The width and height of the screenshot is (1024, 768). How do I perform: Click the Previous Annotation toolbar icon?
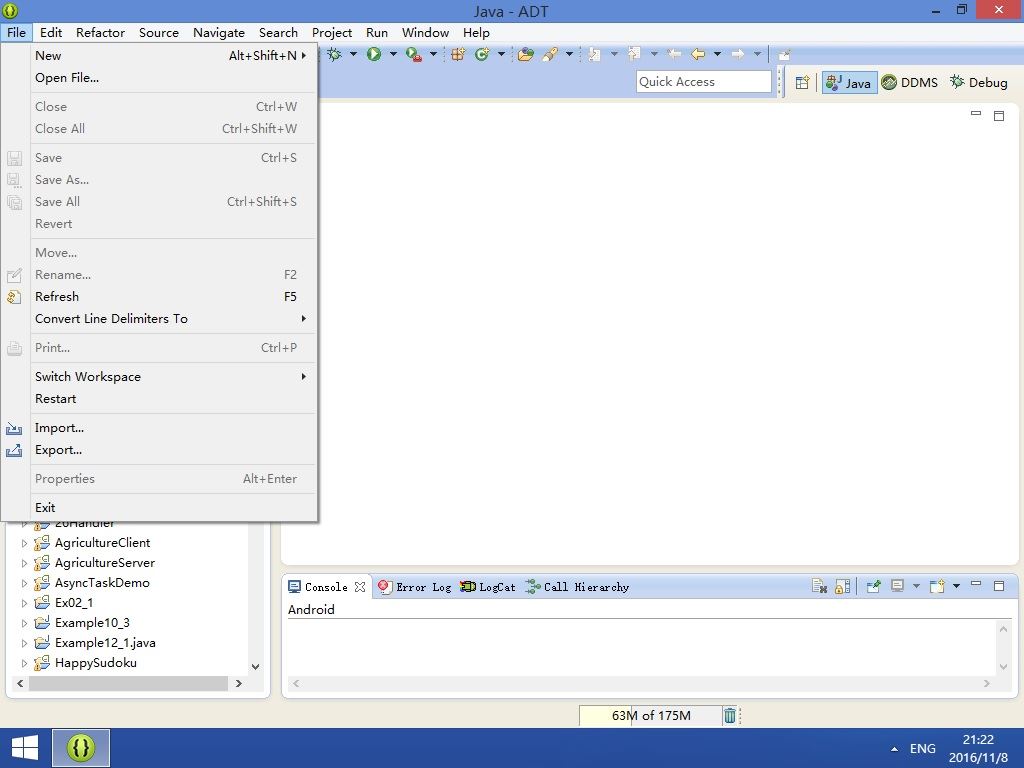coord(634,54)
